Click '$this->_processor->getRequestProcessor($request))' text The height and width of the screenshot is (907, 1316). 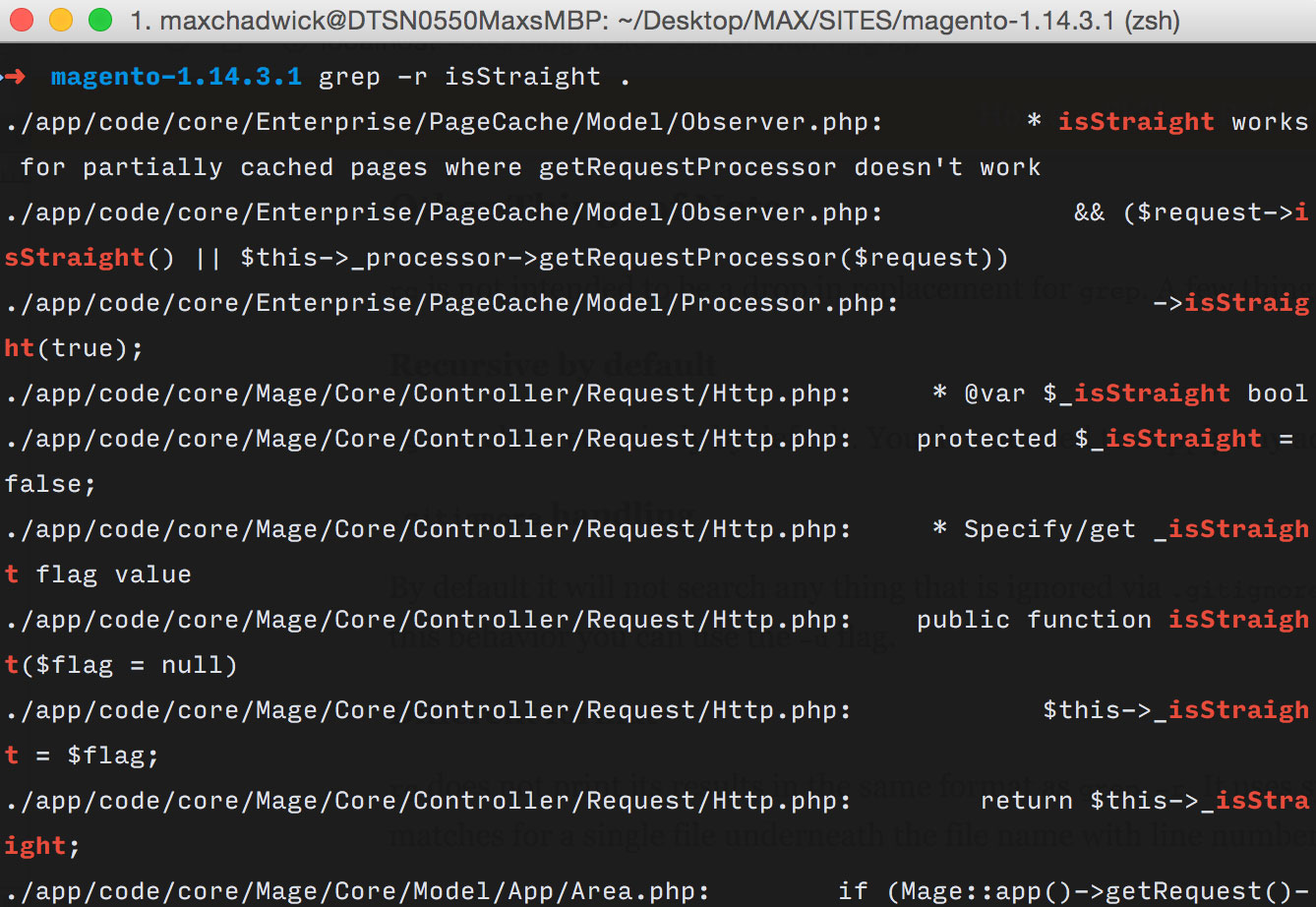(625, 258)
